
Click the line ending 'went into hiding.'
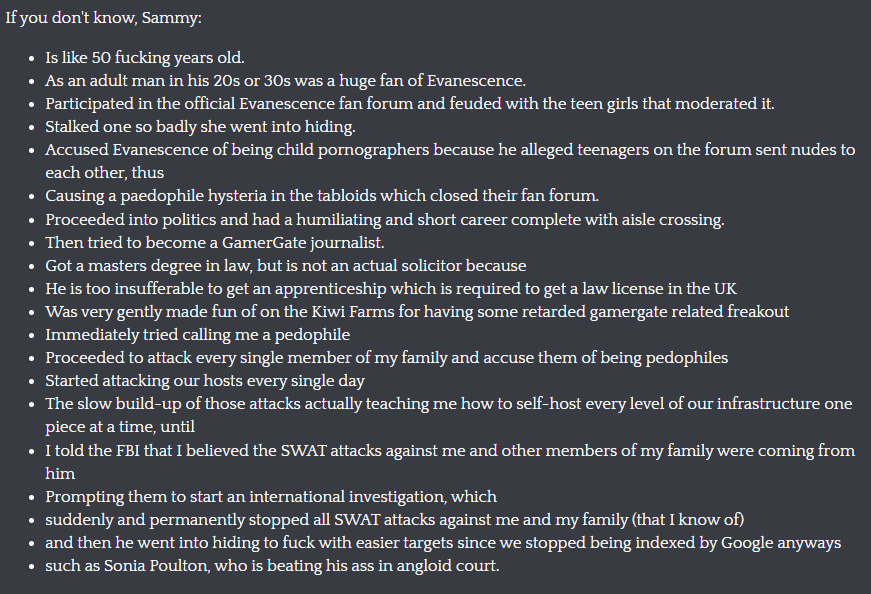tap(200, 127)
